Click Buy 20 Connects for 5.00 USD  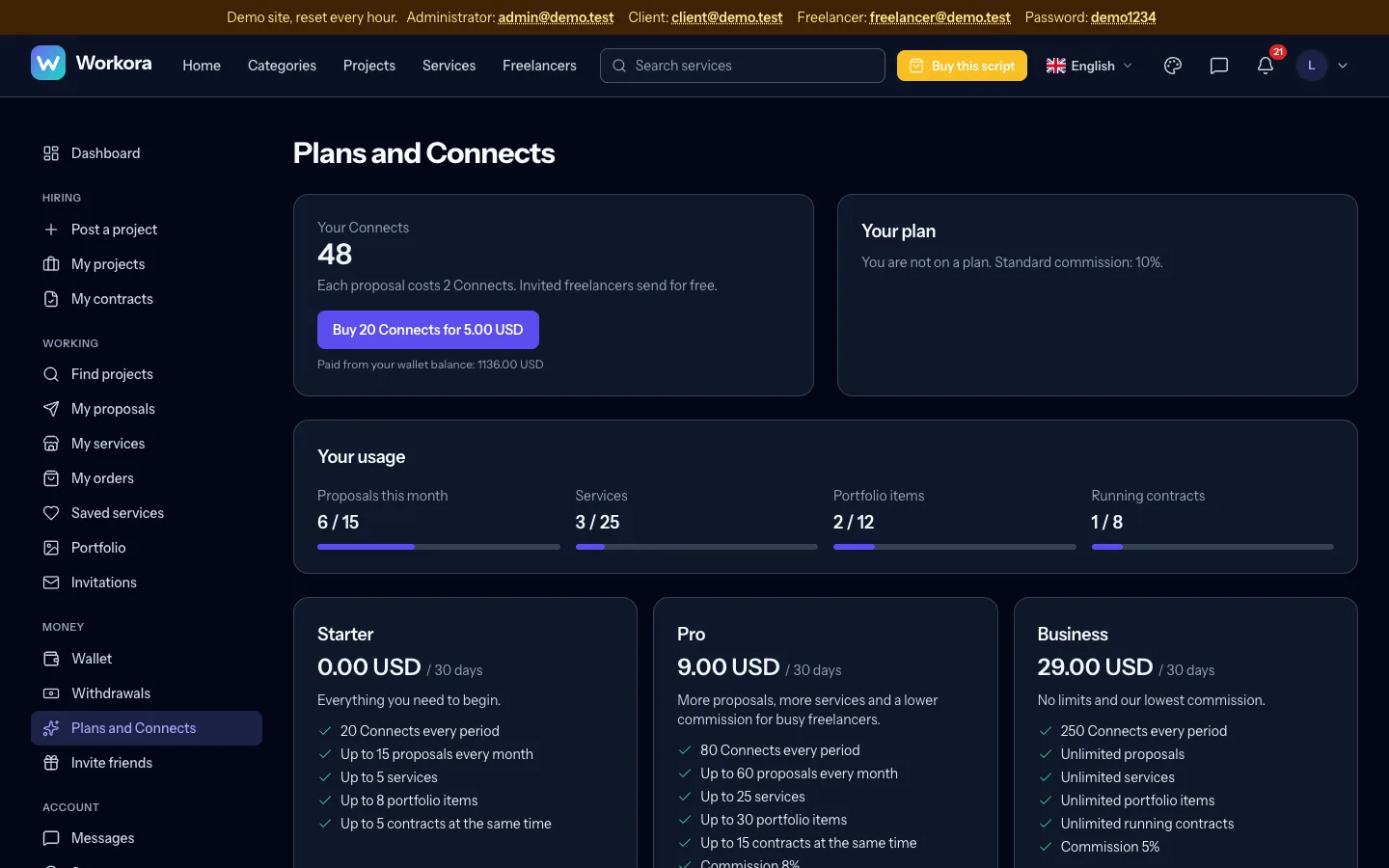click(x=428, y=330)
